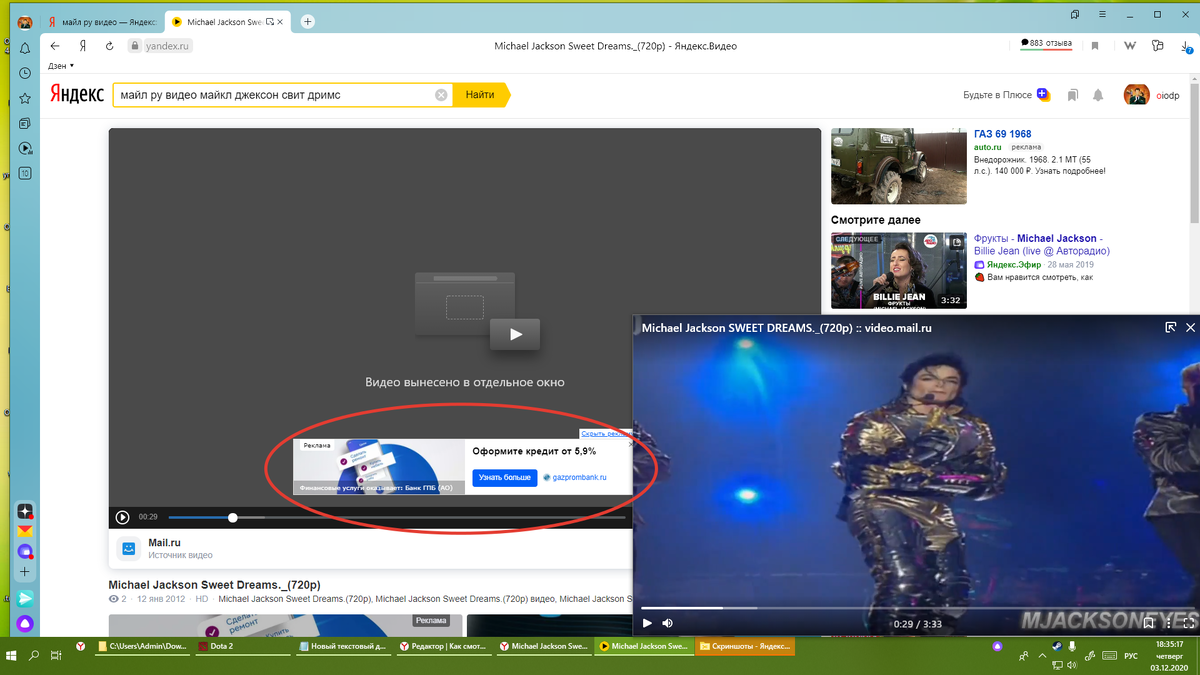Open Новый текстовый taskbar item

[344, 647]
